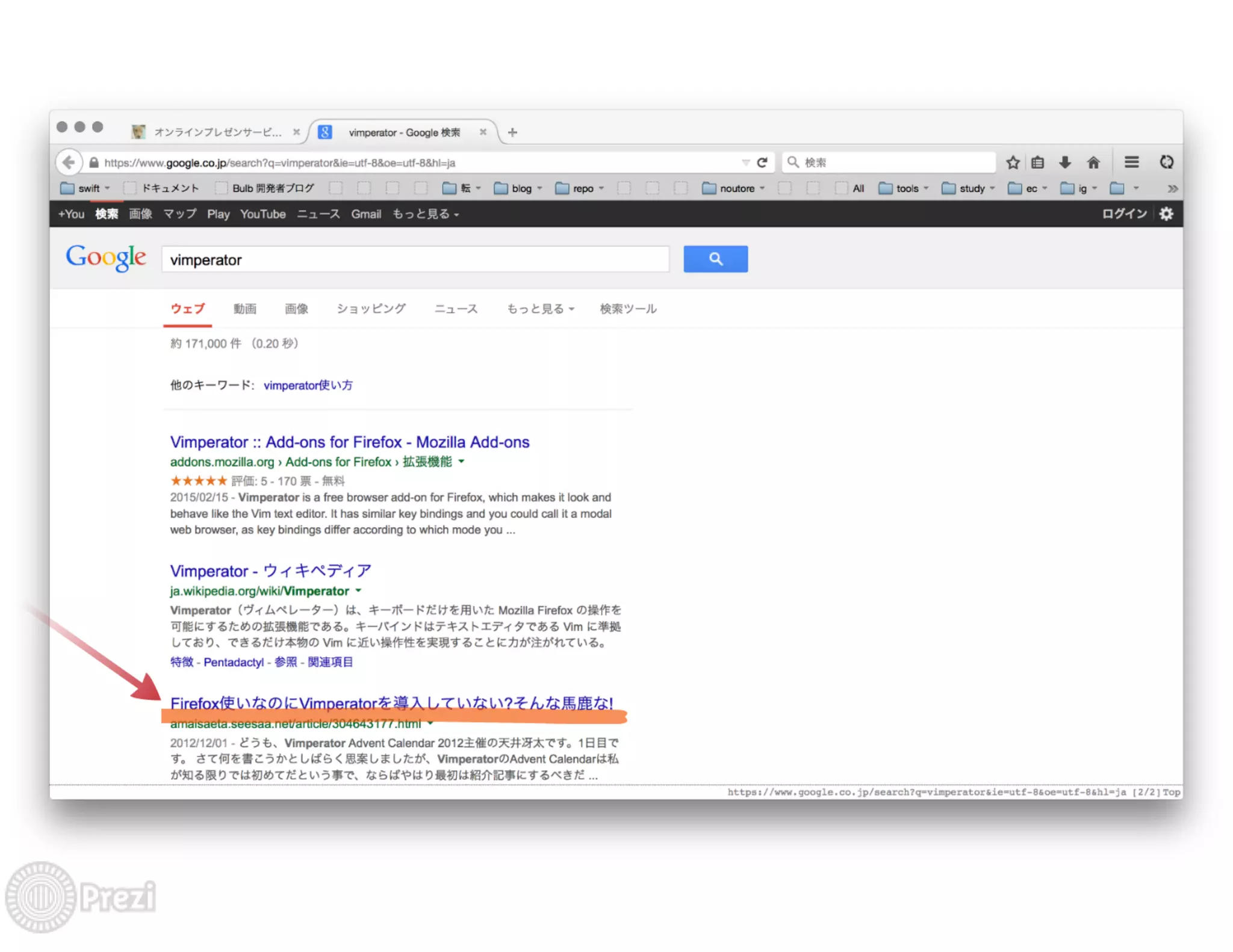Image resolution: width=1233 pixels, height=952 pixels.
Task: Open a new tab with plus
Action: 512,132
